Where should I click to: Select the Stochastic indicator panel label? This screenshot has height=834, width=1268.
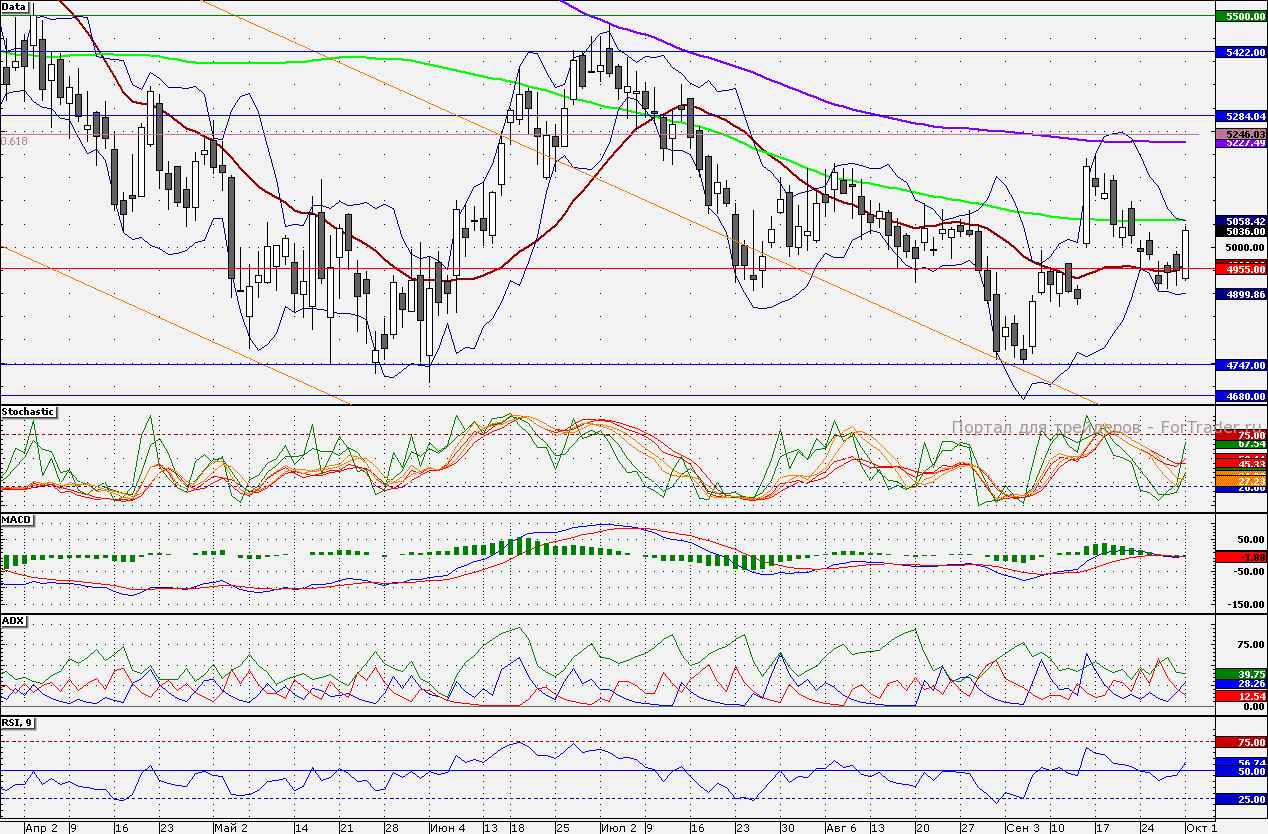(28, 412)
